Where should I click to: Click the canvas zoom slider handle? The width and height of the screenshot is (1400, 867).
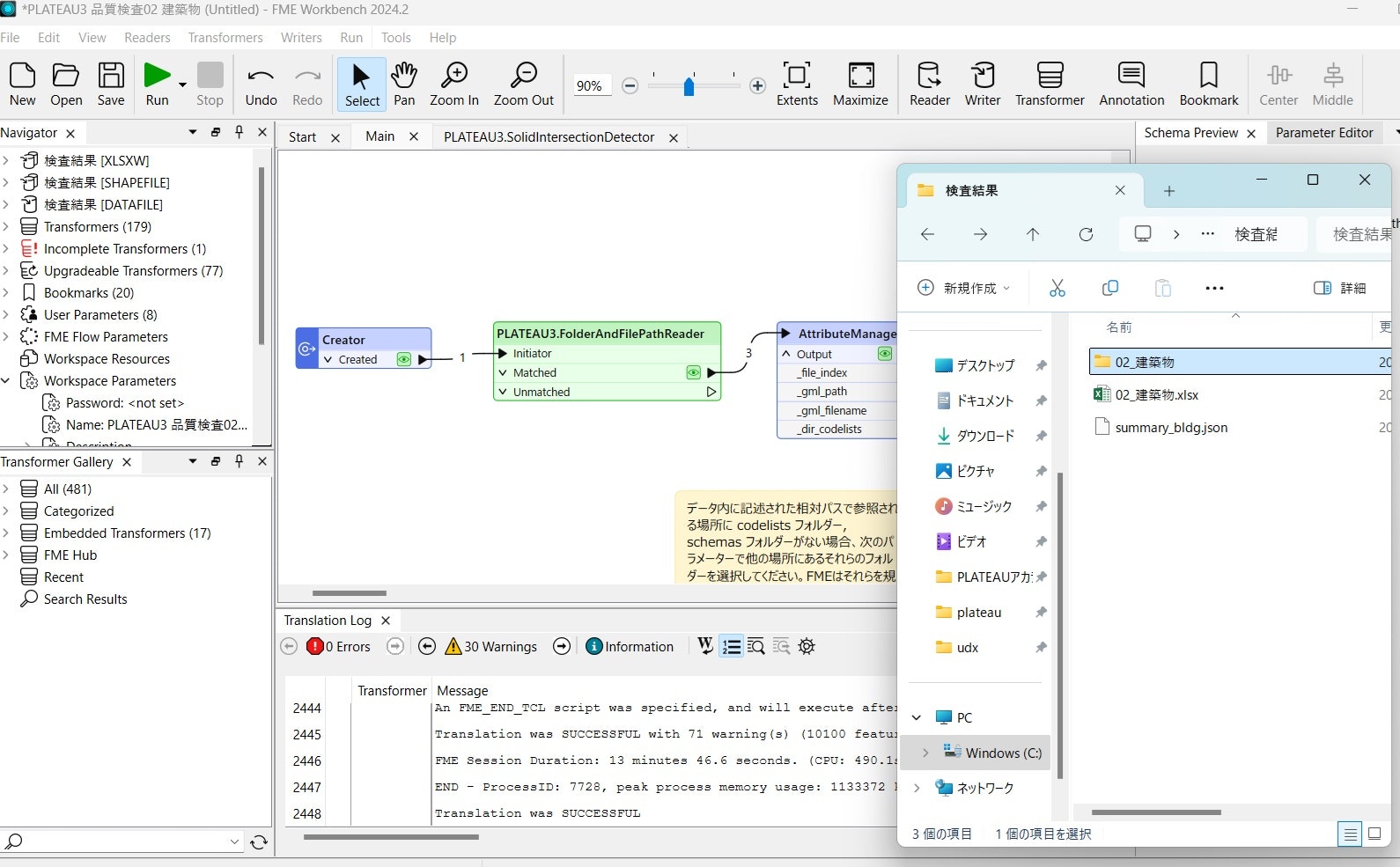tap(689, 85)
